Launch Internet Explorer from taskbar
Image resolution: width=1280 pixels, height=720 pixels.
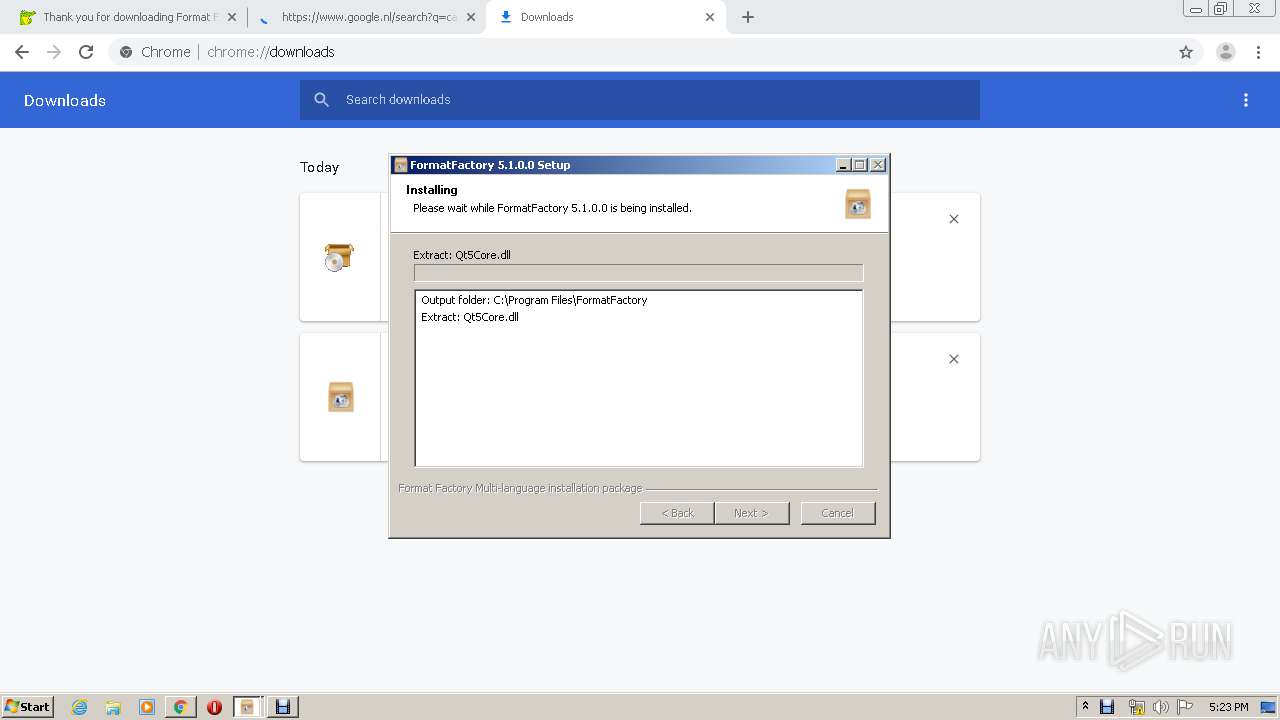(x=80, y=707)
